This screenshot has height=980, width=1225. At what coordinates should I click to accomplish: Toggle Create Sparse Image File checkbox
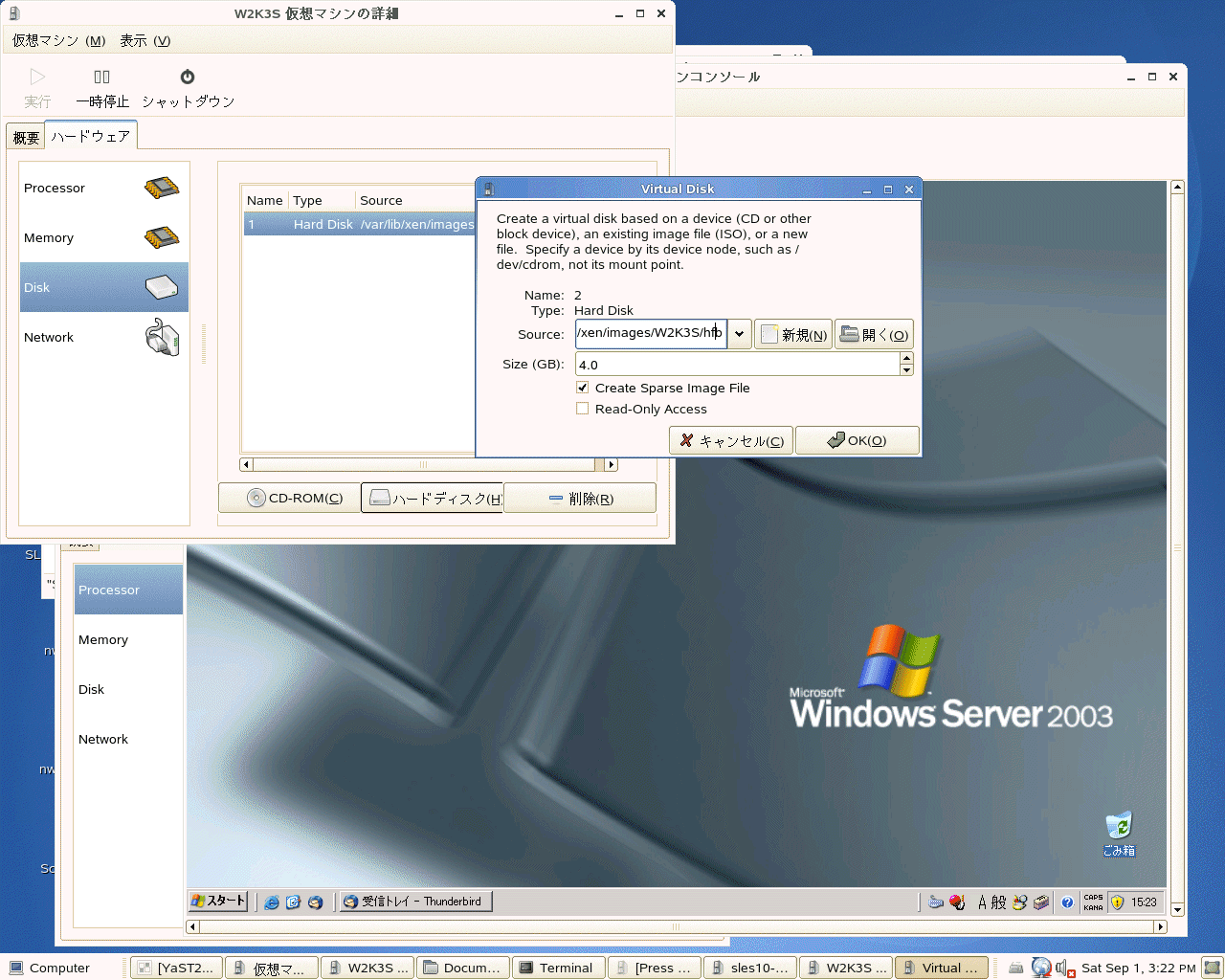[582, 388]
